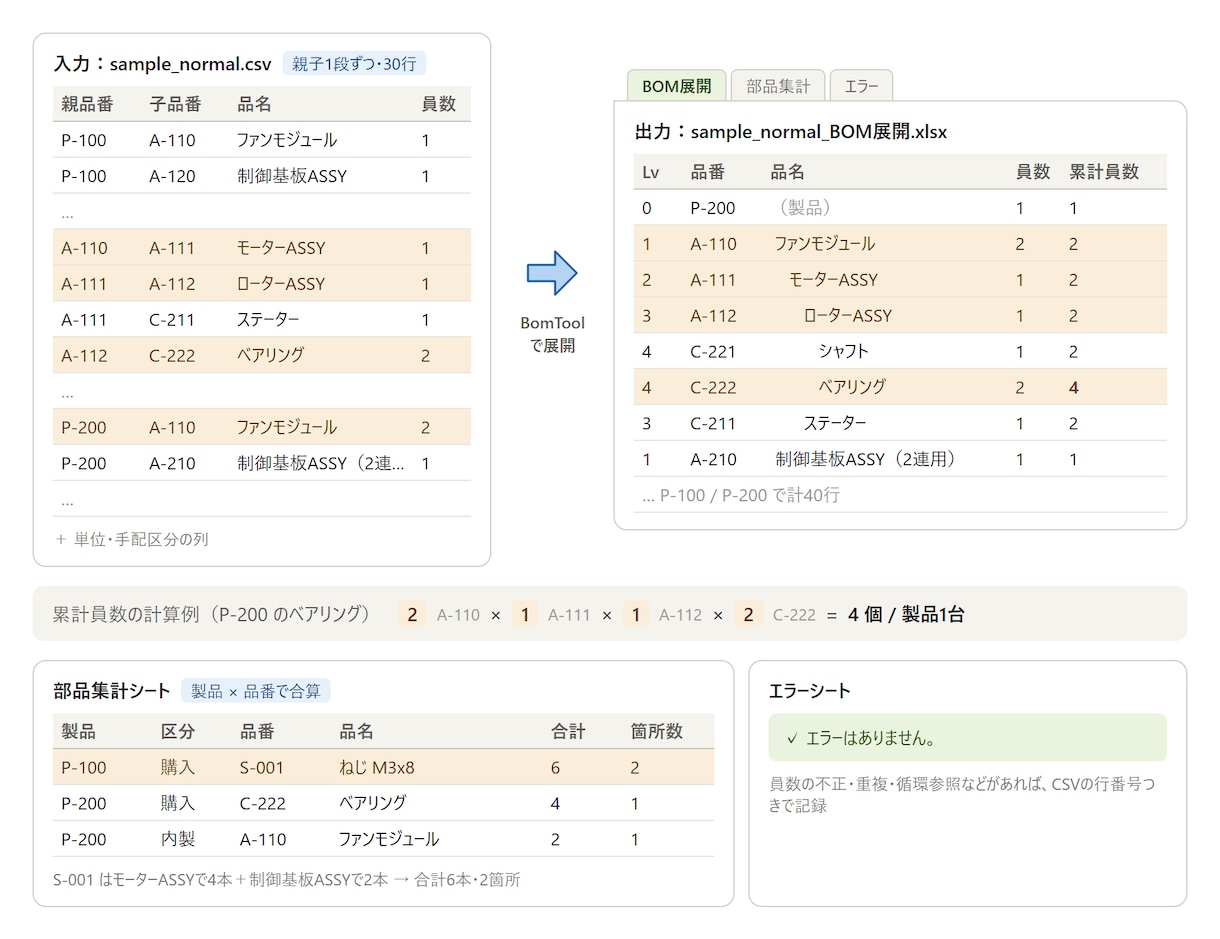
Task: Select モーターASSY in the input CSV table
Action: [281, 248]
